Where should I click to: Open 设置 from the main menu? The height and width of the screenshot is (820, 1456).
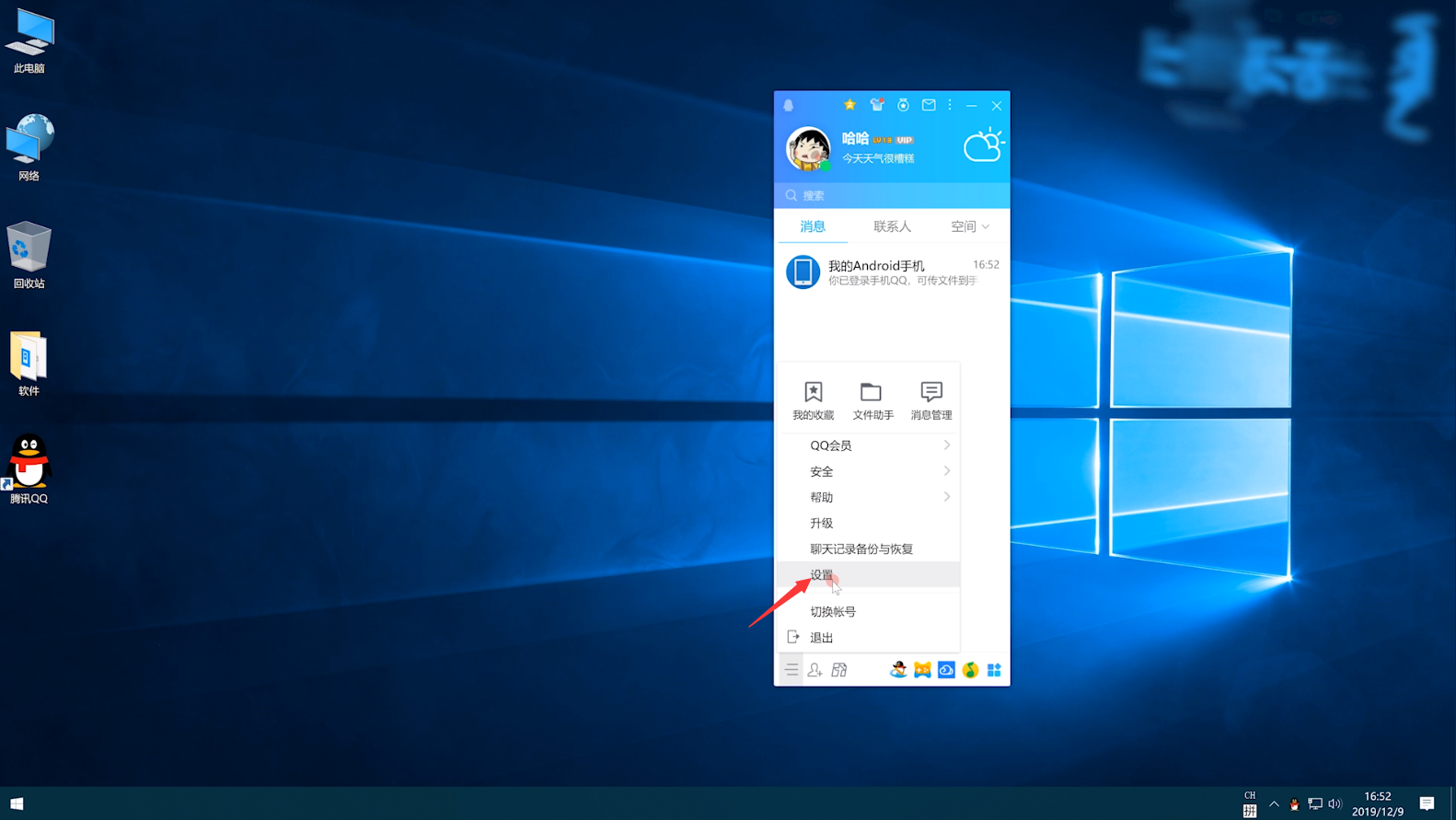pyautogui.click(x=869, y=574)
